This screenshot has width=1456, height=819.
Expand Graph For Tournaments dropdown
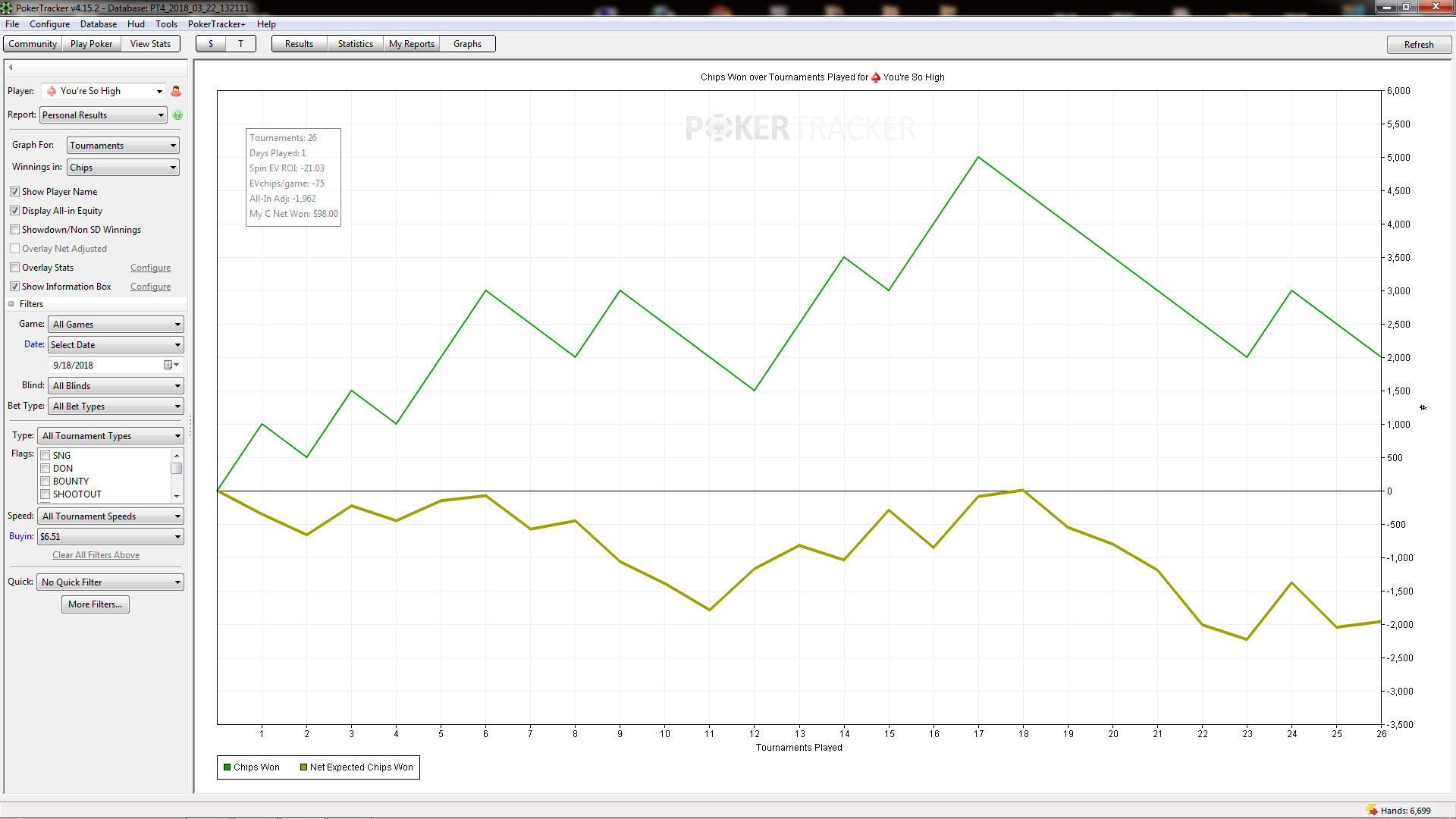pos(123,146)
